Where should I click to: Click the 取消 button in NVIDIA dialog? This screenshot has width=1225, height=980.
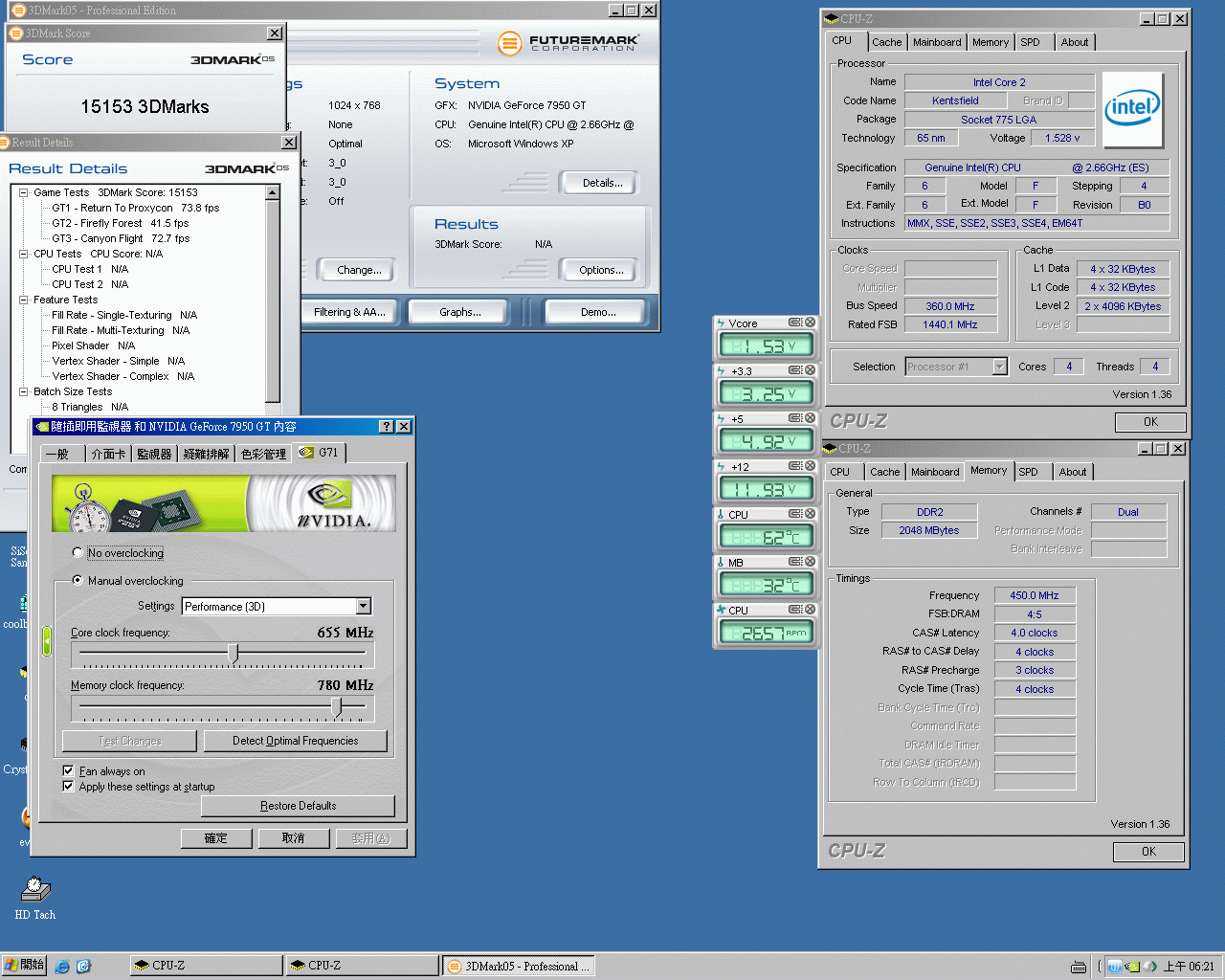pos(293,838)
